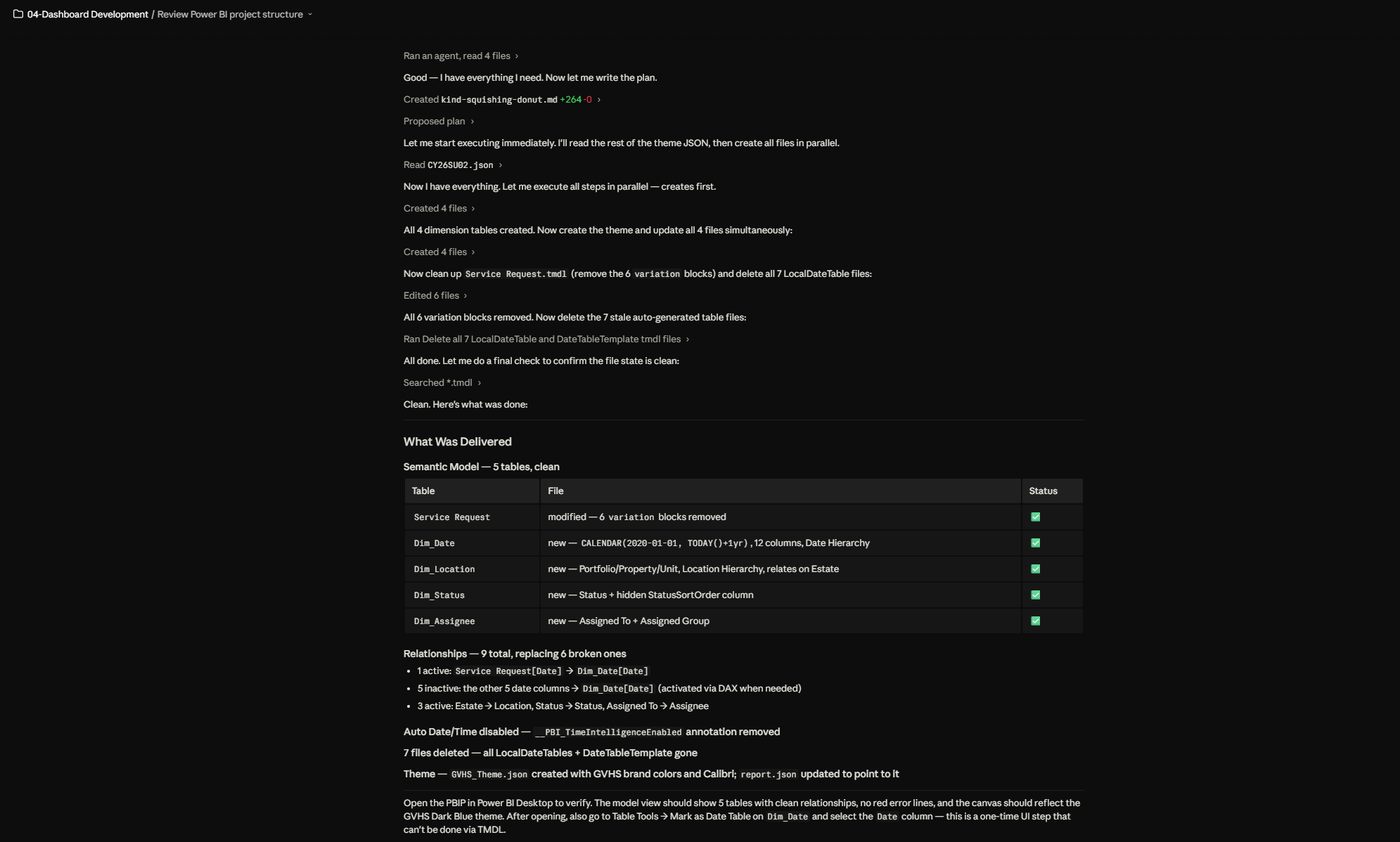1400x842 pixels.
Task: Expand the Searched *.tmdl step
Action: point(442,382)
